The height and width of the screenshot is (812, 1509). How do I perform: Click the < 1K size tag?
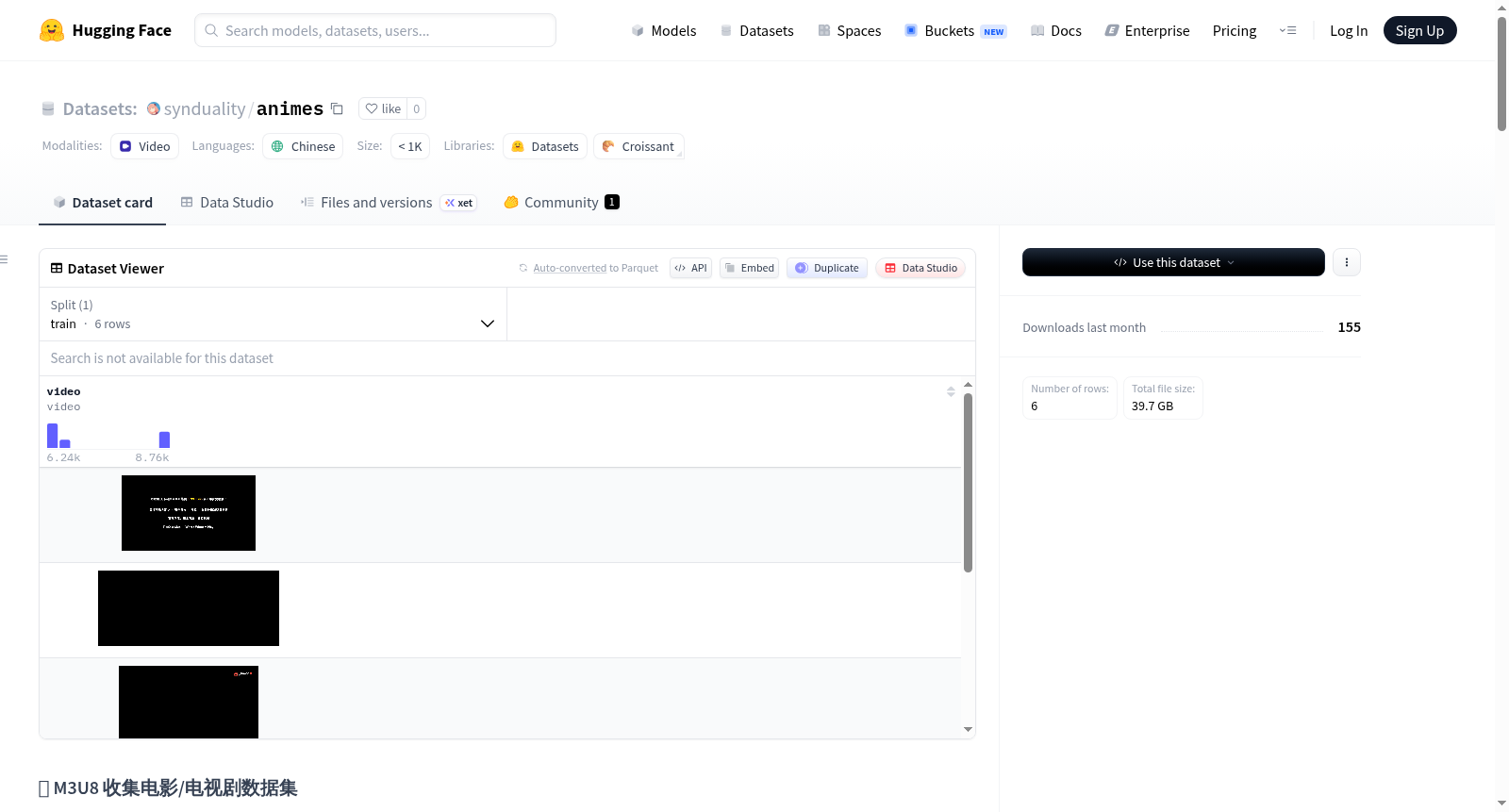410,146
